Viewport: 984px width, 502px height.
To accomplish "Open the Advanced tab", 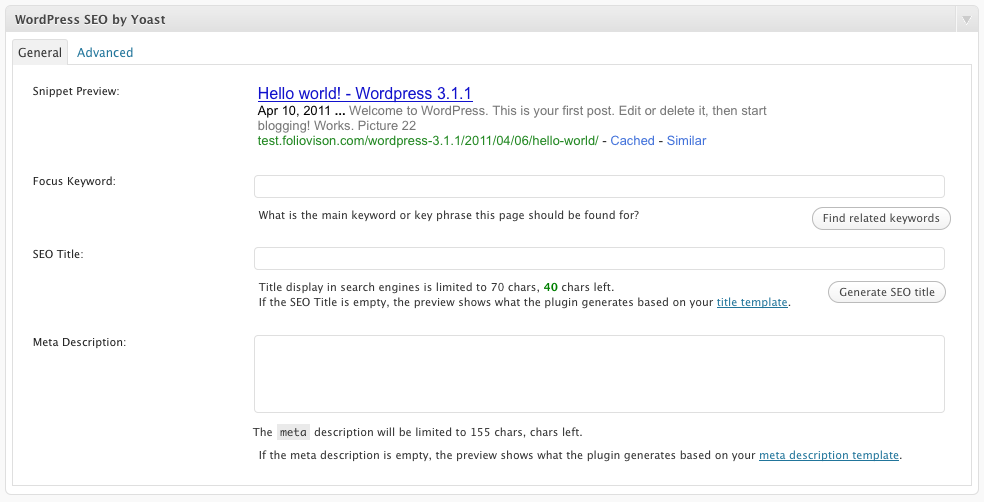I will pos(105,52).
